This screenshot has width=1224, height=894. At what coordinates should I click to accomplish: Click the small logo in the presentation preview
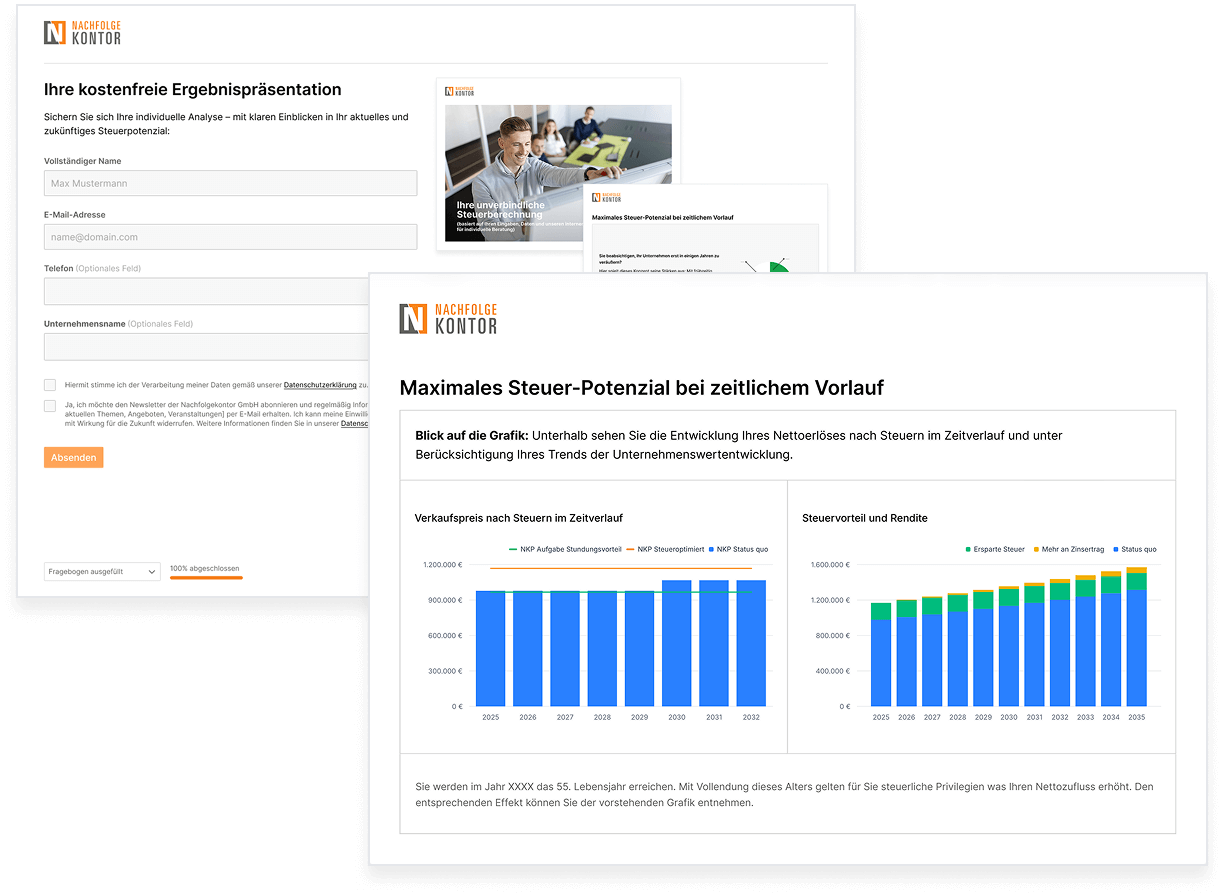click(460, 91)
